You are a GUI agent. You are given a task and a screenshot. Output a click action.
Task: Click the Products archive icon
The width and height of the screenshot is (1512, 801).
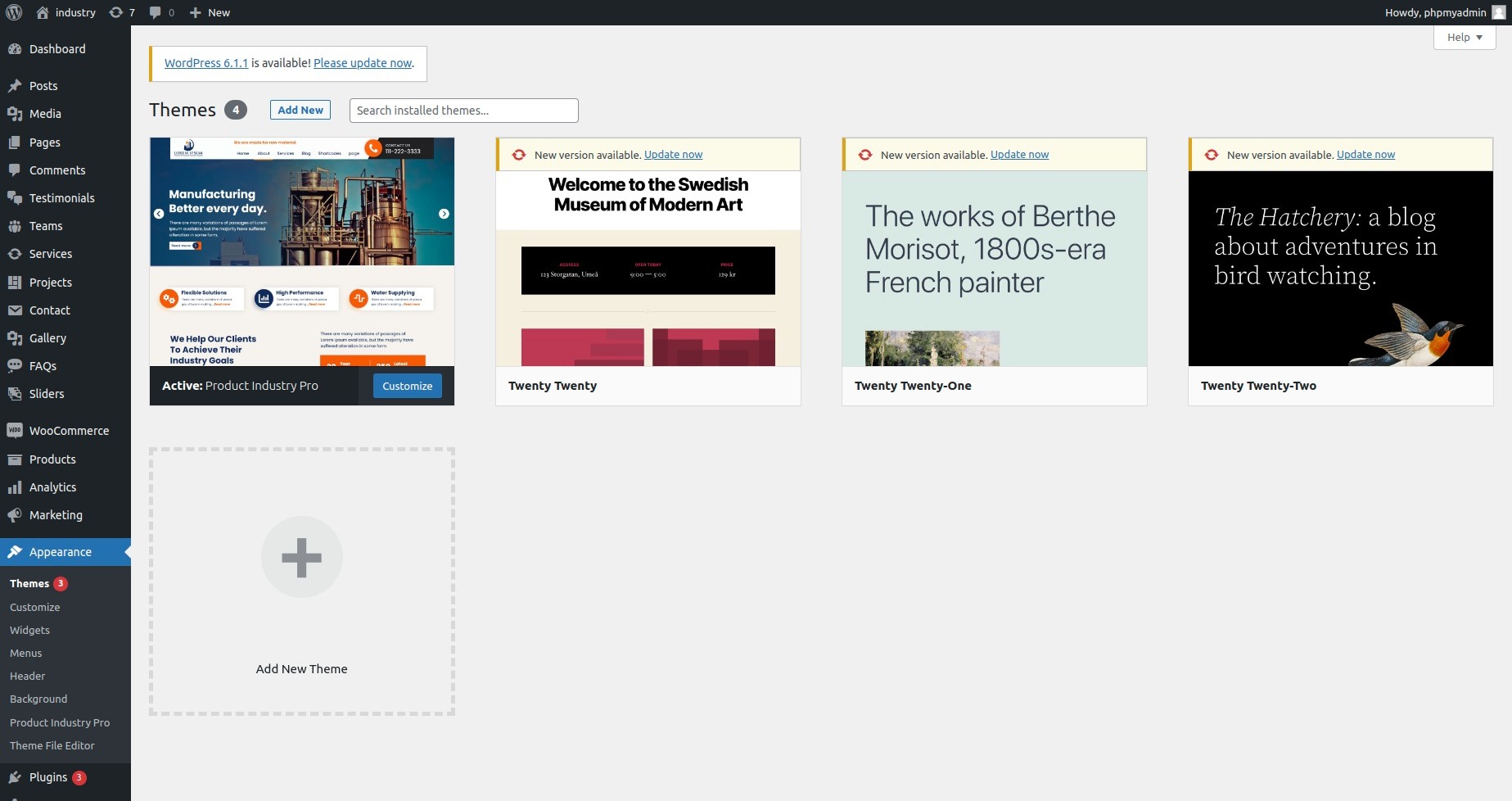point(15,459)
